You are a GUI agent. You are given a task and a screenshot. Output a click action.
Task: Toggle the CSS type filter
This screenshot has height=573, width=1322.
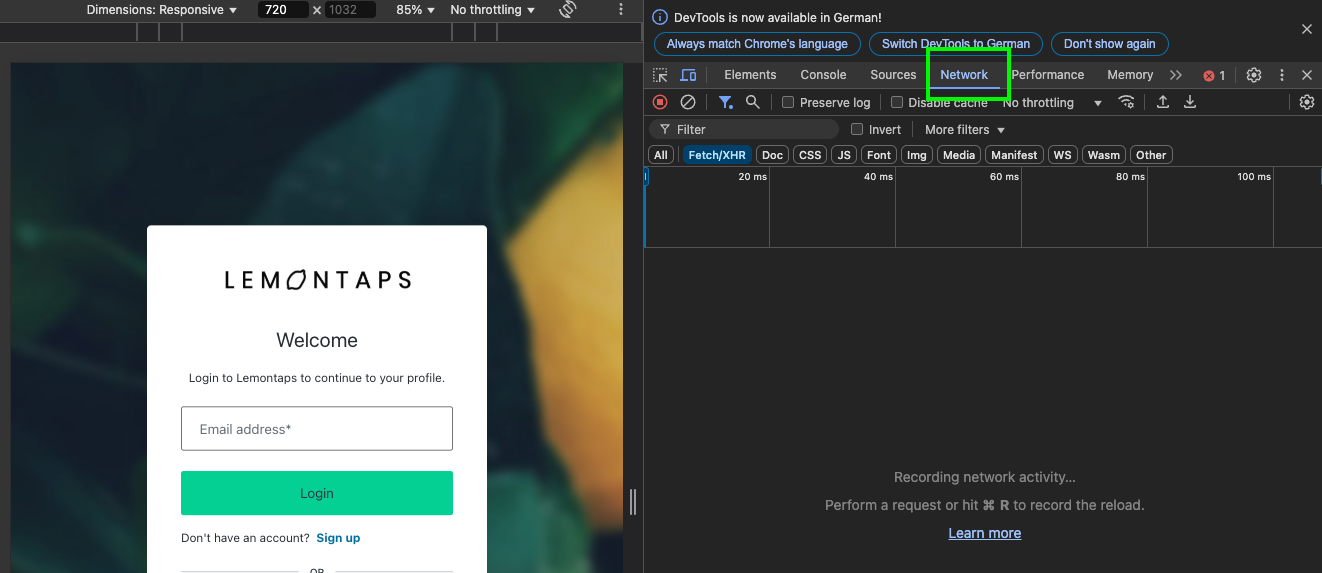coord(810,155)
